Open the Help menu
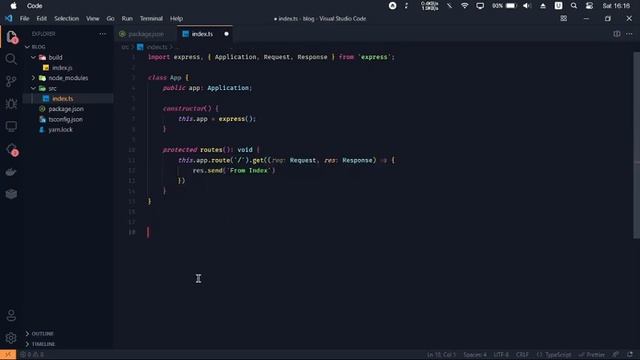640x360 pixels. [176, 18]
